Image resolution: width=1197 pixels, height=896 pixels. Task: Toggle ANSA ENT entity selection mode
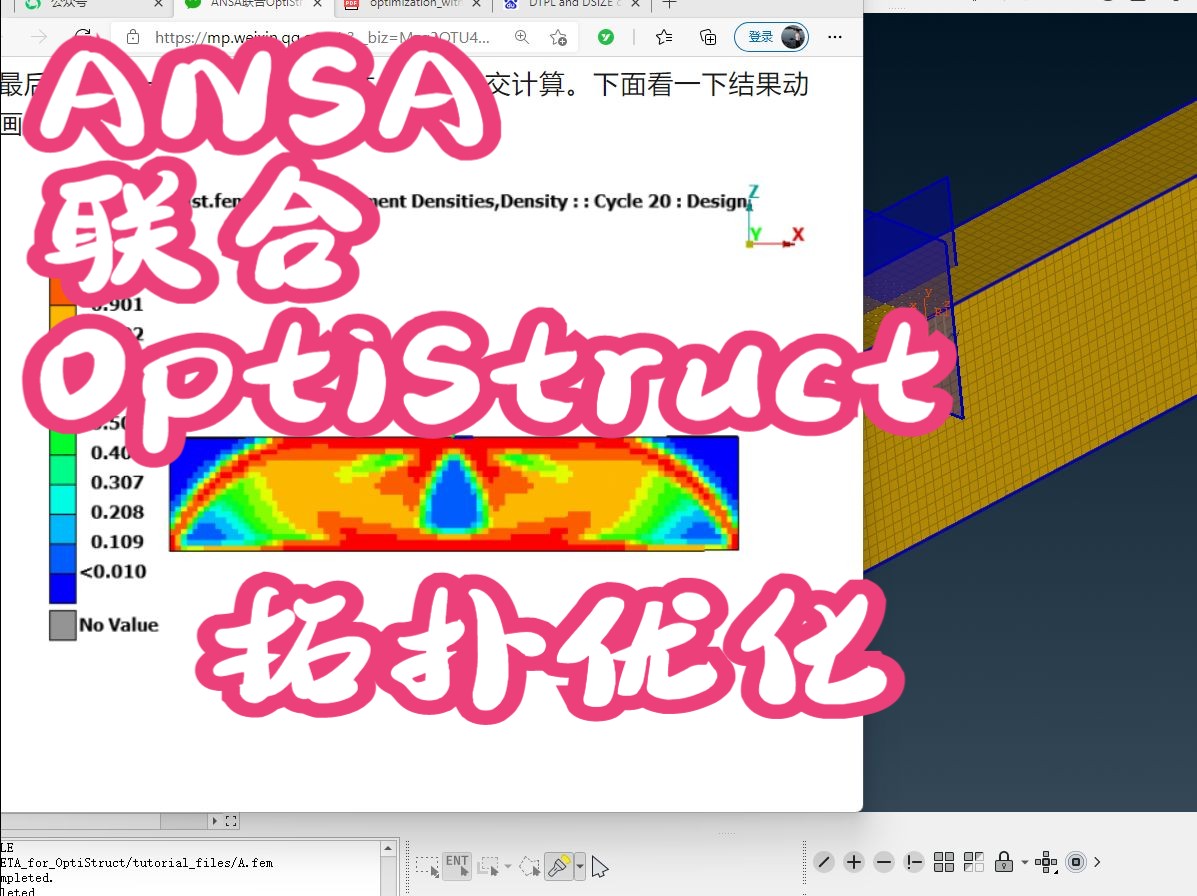point(457,866)
